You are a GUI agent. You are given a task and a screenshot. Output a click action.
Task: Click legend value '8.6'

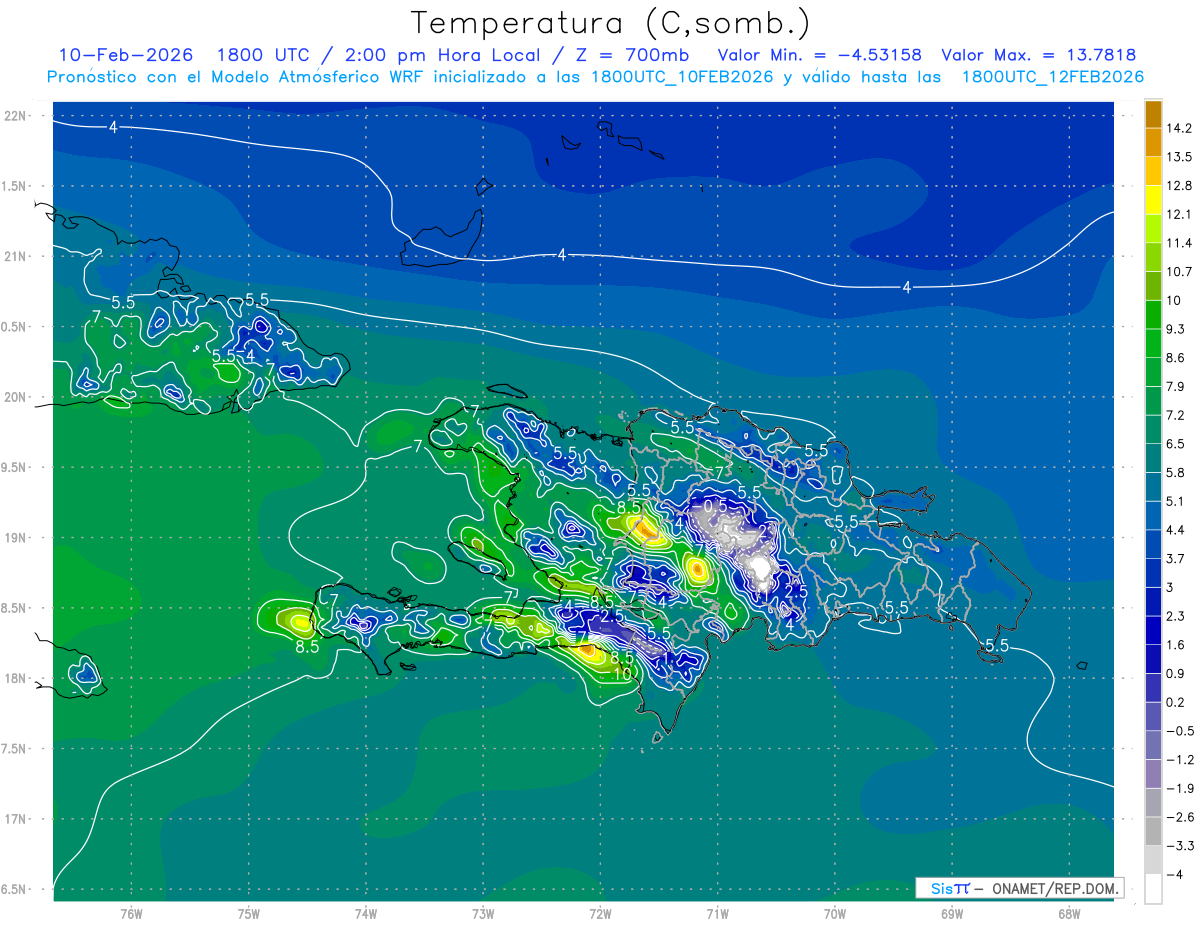pyautogui.click(x=1174, y=357)
